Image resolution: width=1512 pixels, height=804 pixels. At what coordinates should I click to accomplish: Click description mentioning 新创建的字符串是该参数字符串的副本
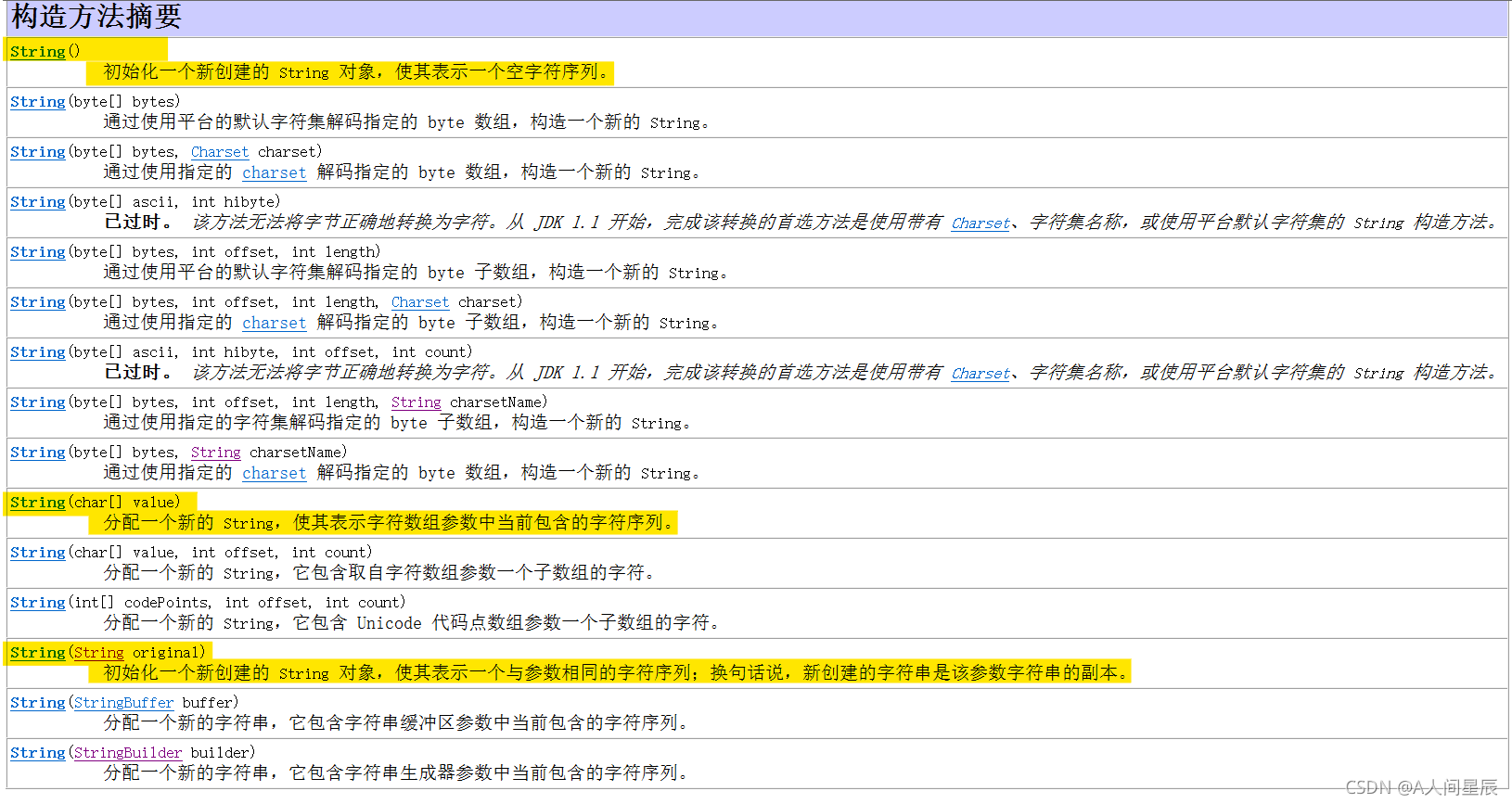pos(617,673)
